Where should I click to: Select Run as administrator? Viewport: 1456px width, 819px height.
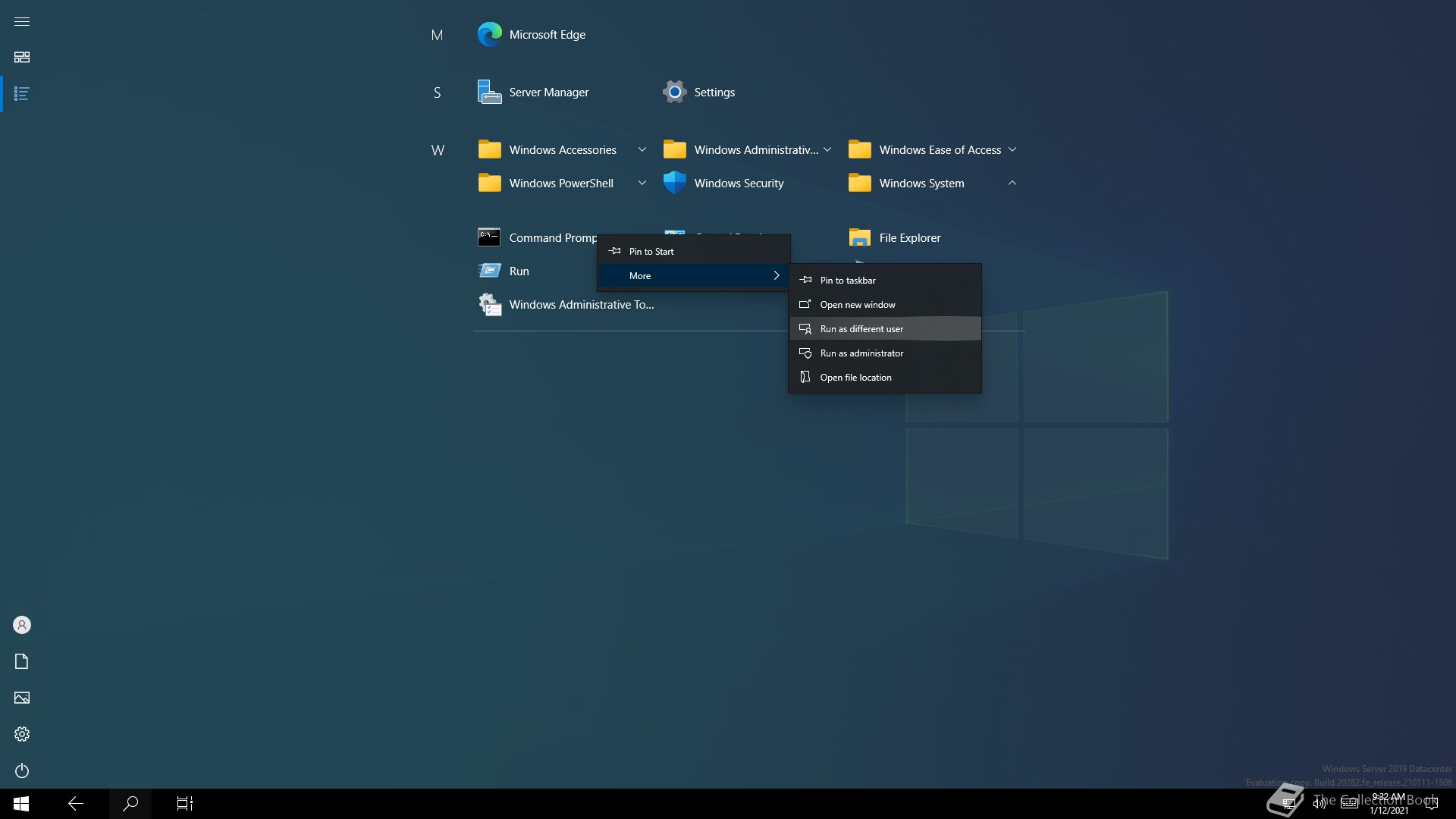click(x=861, y=353)
